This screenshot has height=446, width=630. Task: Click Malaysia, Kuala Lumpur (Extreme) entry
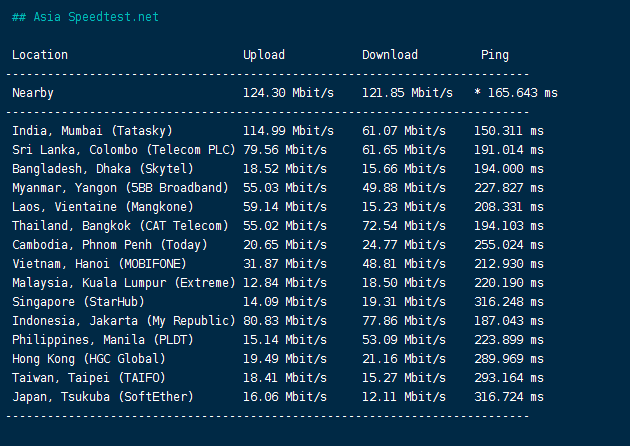coord(124,283)
